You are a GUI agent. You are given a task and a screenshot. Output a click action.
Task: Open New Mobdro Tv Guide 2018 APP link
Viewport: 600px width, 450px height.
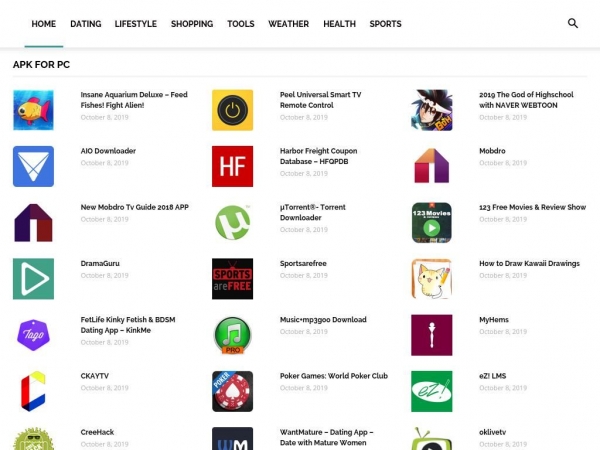click(x=135, y=207)
